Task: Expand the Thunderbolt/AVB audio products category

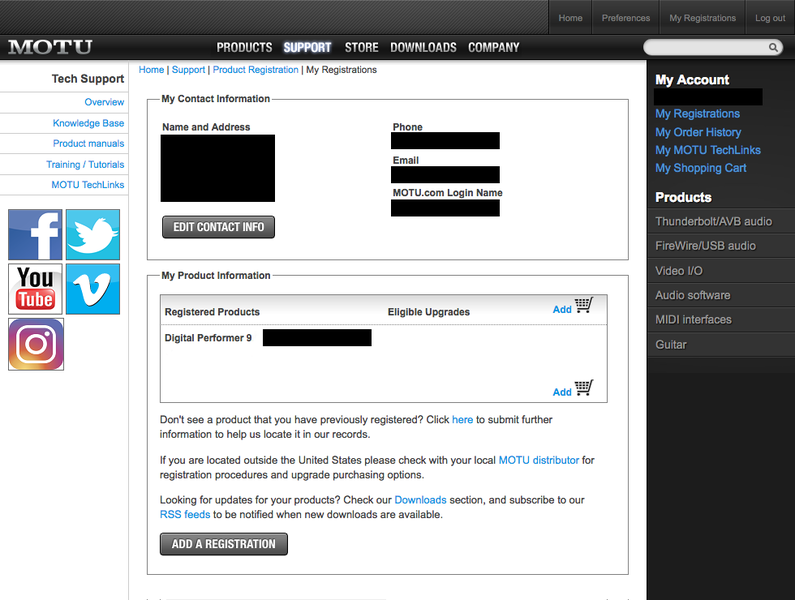Action: pyautogui.click(x=713, y=221)
